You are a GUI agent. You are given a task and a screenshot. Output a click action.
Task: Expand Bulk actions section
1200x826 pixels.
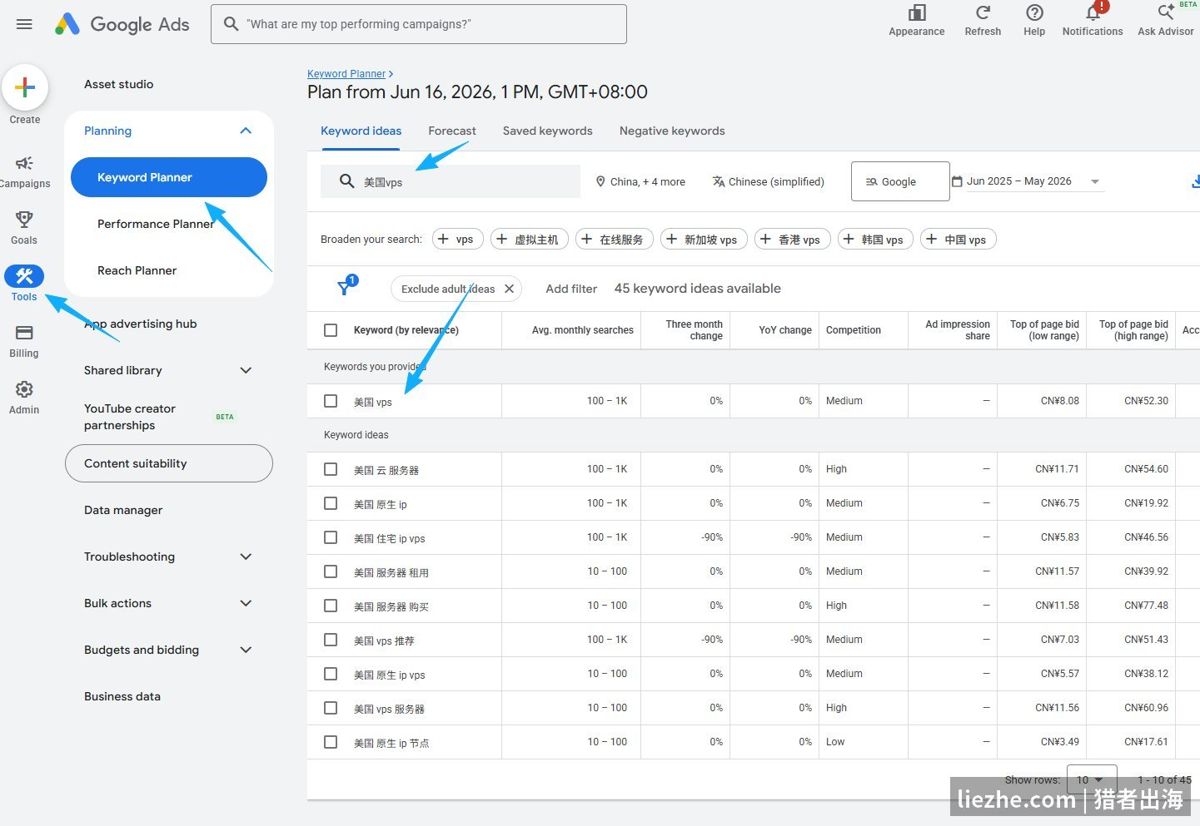click(246, 603)
